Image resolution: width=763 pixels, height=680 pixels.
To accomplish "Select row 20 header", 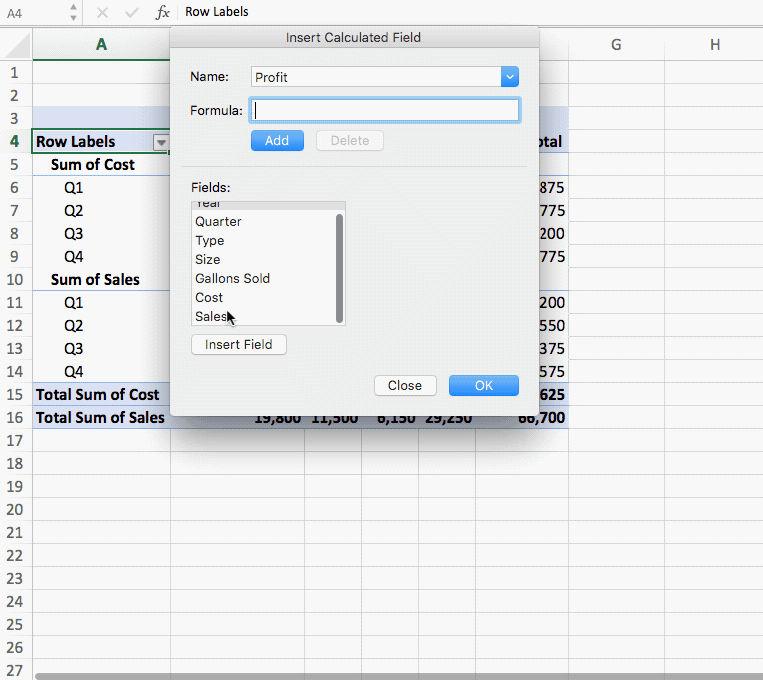I will [x=15, y=509].
